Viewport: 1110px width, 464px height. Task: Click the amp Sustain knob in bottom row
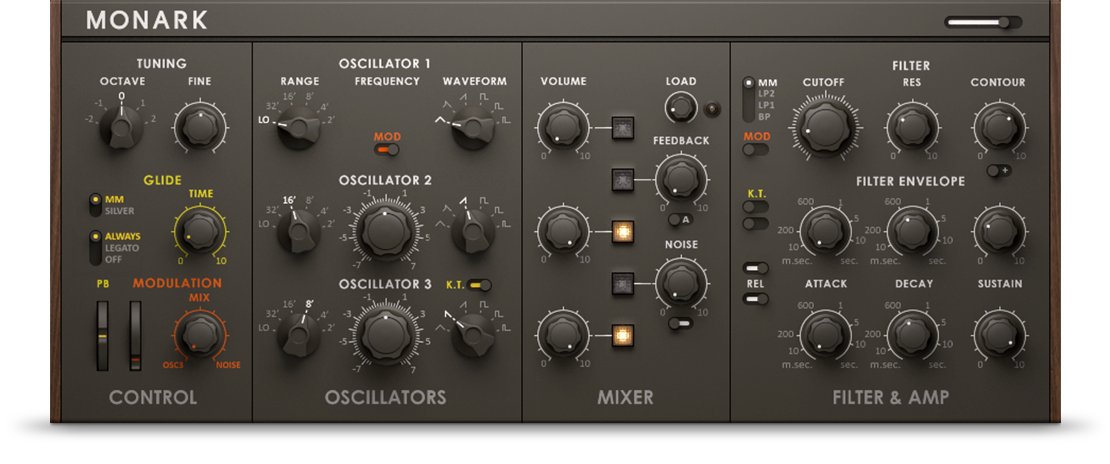pyautogui.click(x=999, y=336)
